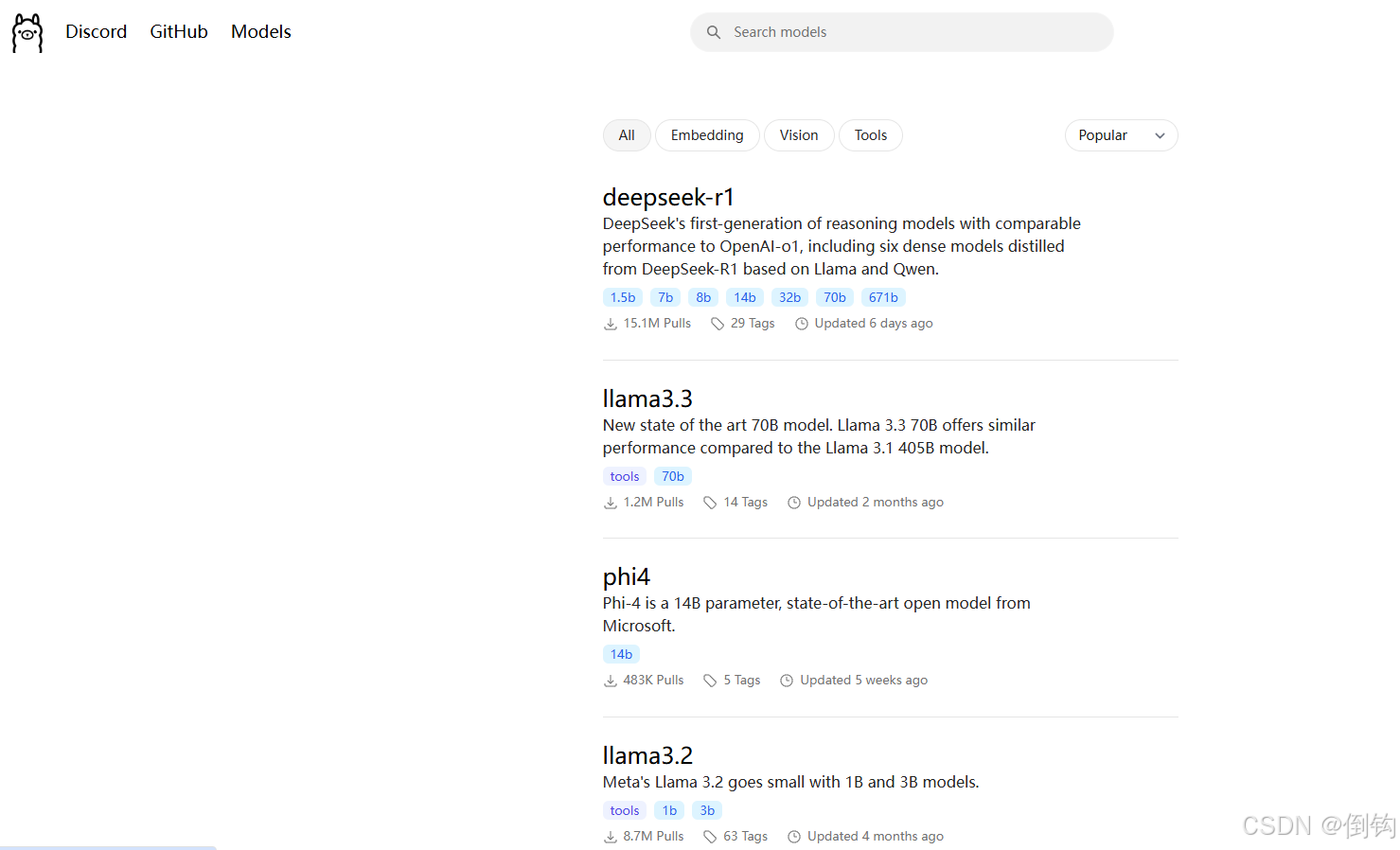
Task: Filter models by Embedding
Action: click(707, 135)
